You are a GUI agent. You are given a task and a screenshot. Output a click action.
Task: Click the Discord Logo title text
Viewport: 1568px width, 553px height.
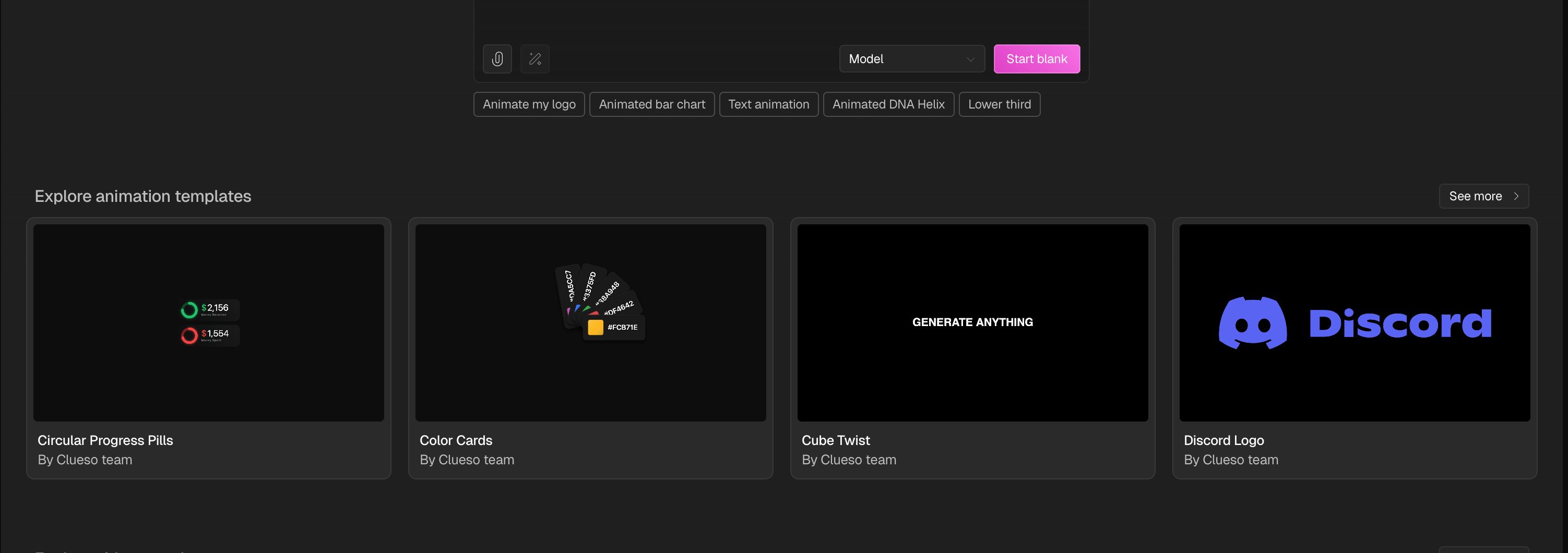pos(1224,440)
